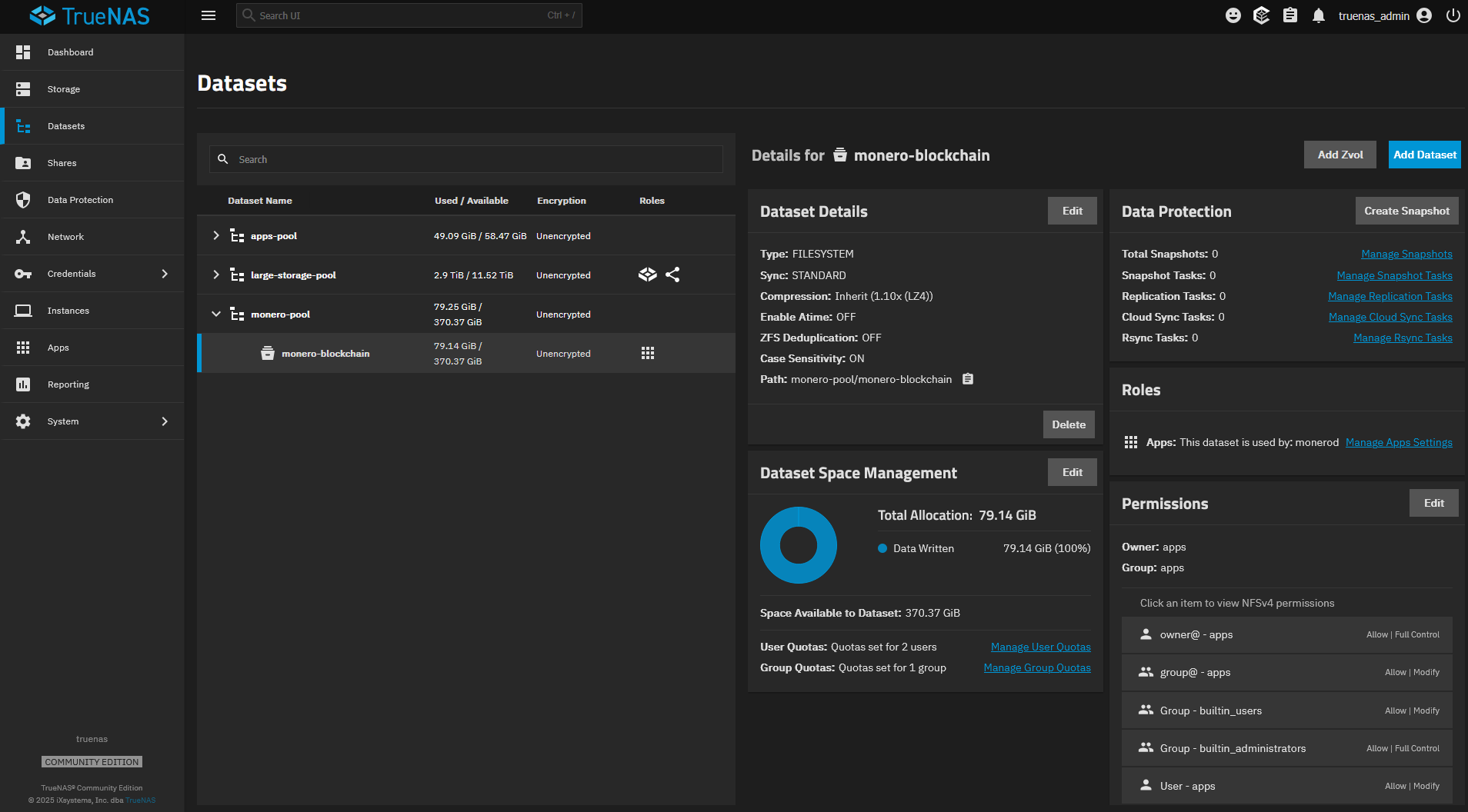Viewport: 1468px width, 812px height.
Task: Click the apps roles icon on monero-blockchain row
Action: (648, 353)
